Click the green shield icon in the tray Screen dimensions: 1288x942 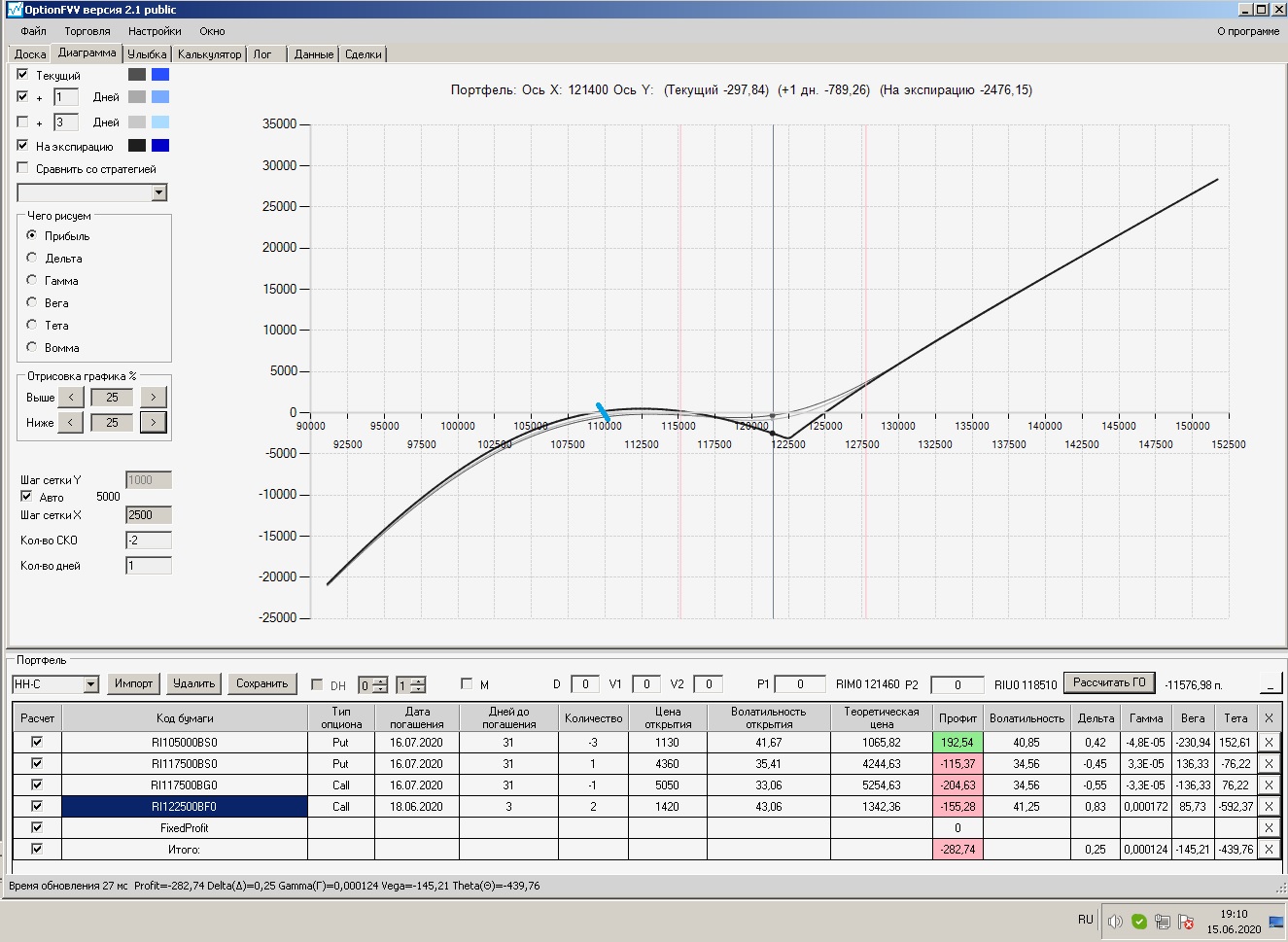(1139, 921)
